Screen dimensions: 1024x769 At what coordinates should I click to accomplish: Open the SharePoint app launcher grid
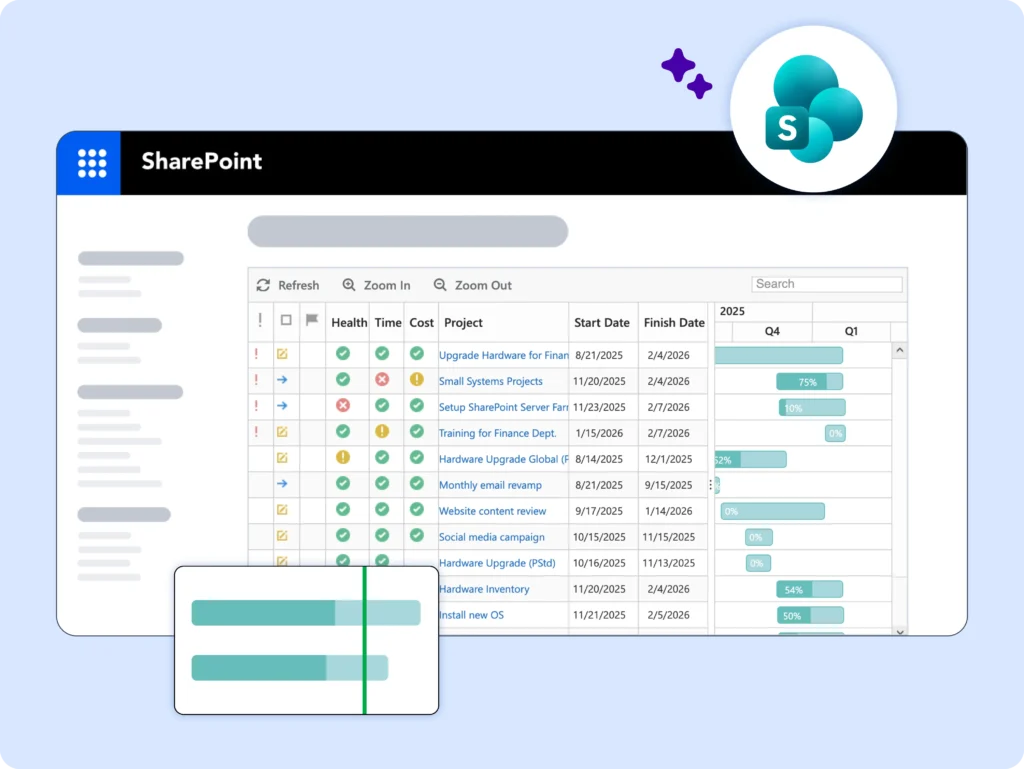[x=92, y=163]
